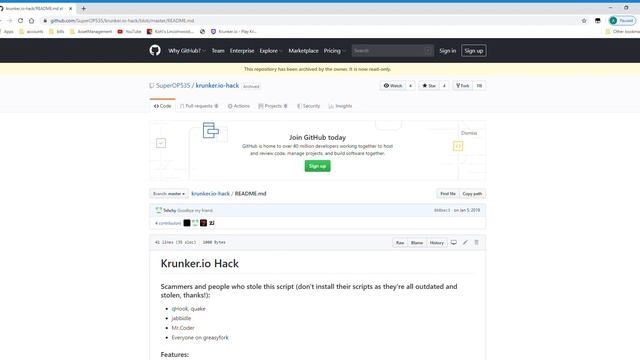
Task: Open the commit date on Jan 5, 2019
Action: (467, 210)
